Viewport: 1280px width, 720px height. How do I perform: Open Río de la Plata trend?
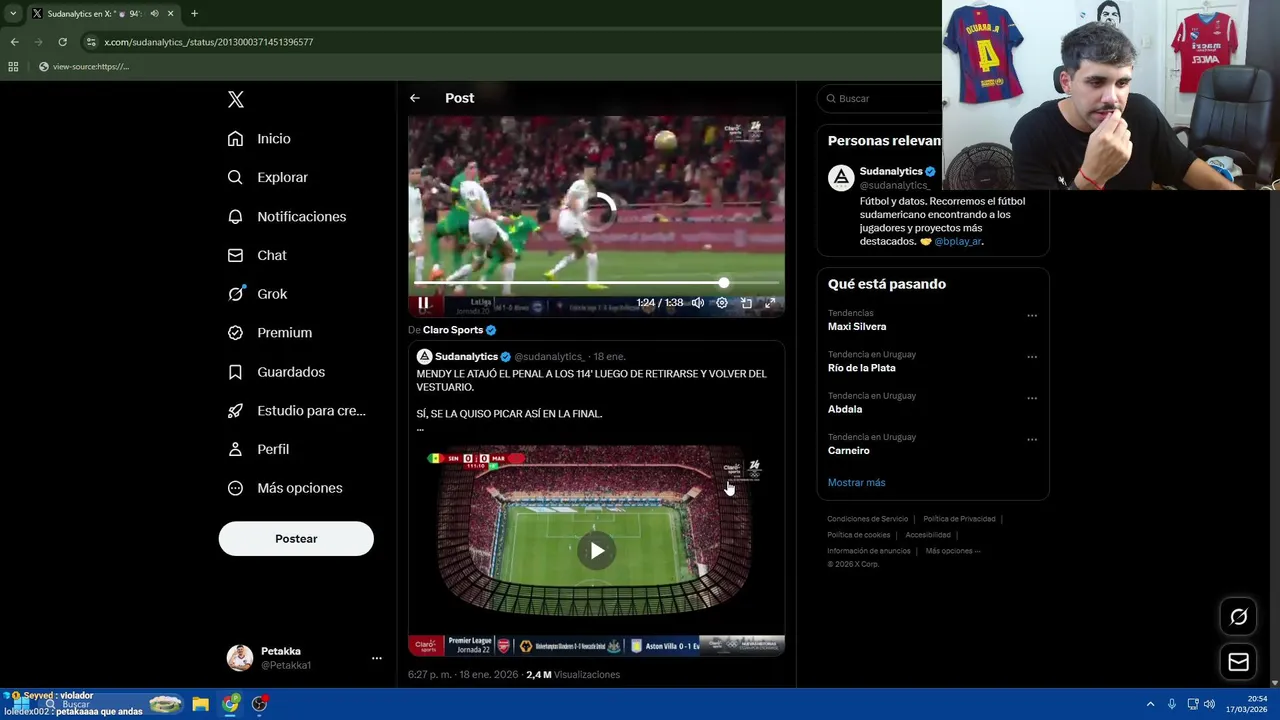click(862, 368)
